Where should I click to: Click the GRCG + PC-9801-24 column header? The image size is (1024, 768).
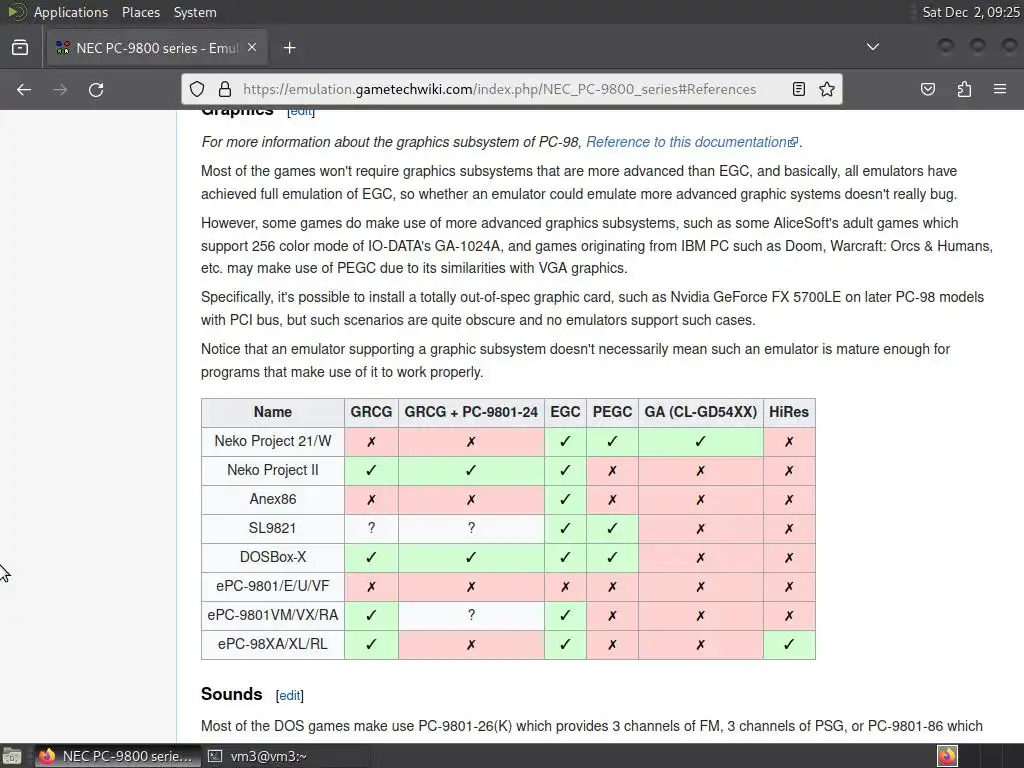[x=471, y=412]
